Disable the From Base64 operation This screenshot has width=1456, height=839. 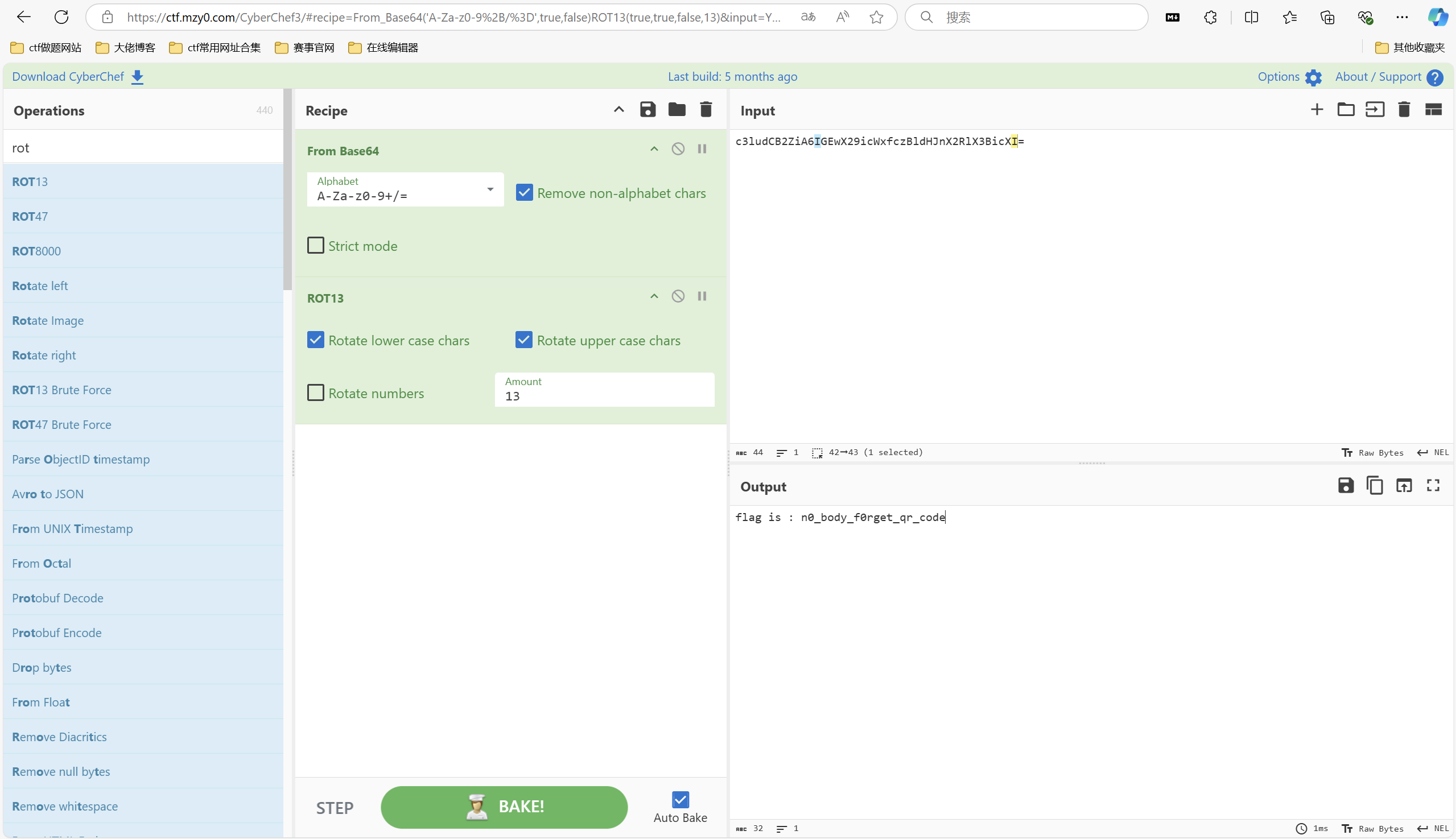[x=678, y=148]
